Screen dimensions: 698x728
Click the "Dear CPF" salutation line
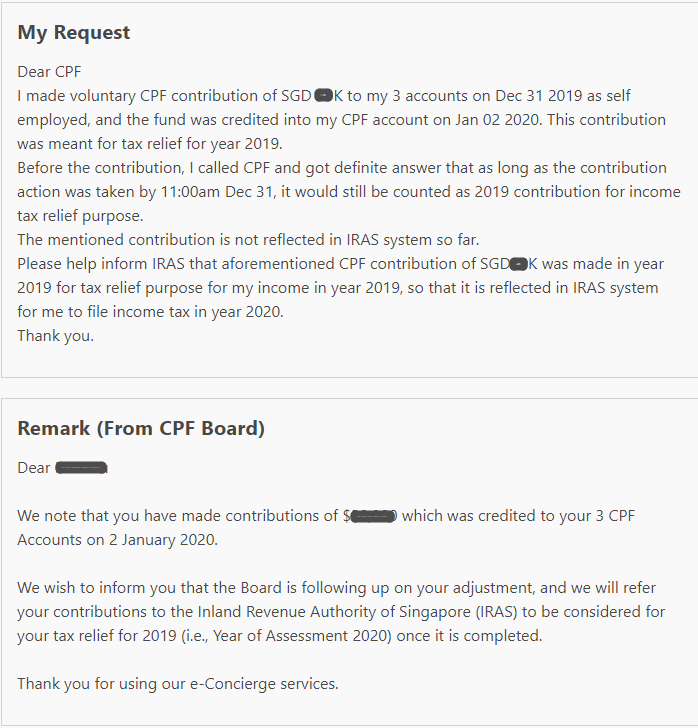coord(49,72)
